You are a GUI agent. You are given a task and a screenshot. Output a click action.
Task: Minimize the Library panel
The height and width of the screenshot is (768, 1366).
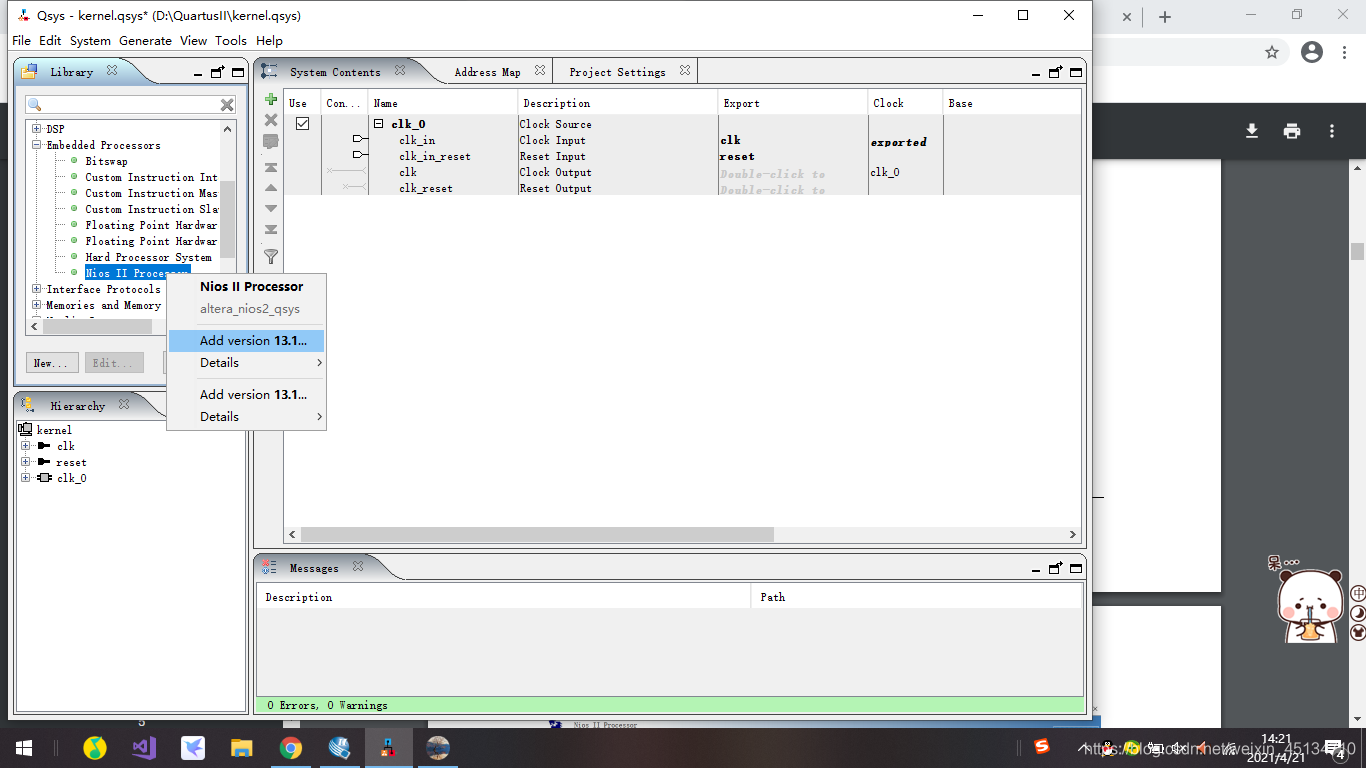coord(199,73)
